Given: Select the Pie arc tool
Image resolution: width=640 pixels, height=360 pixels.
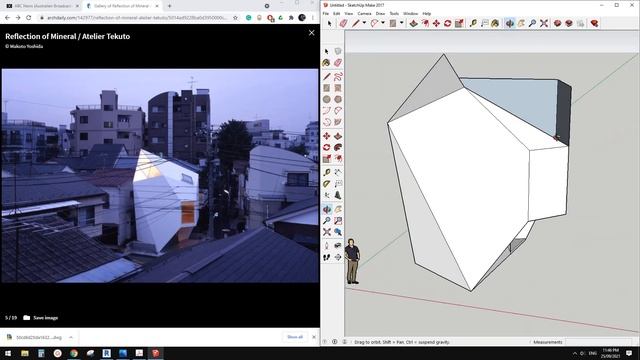Looking at the screenshot, I should tap(338, 122).
